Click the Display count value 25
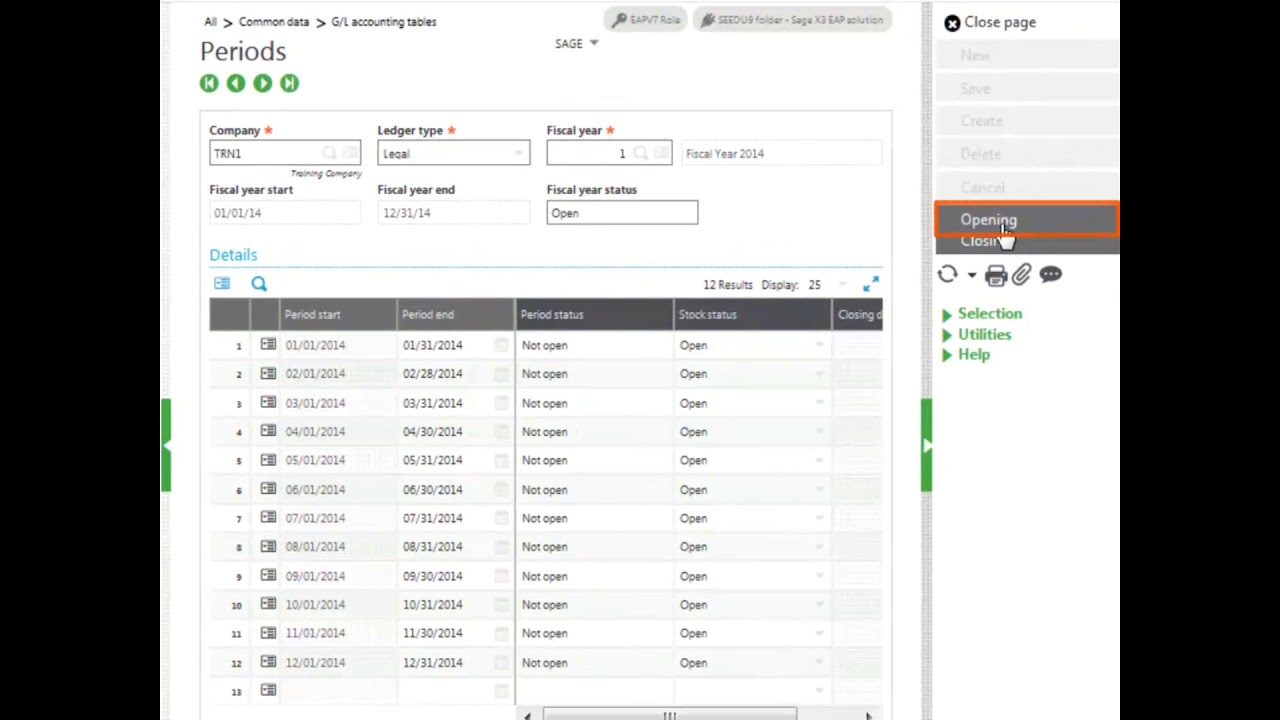The width and height of the screenshot is (1280, 720). click(x=814, y=285)
